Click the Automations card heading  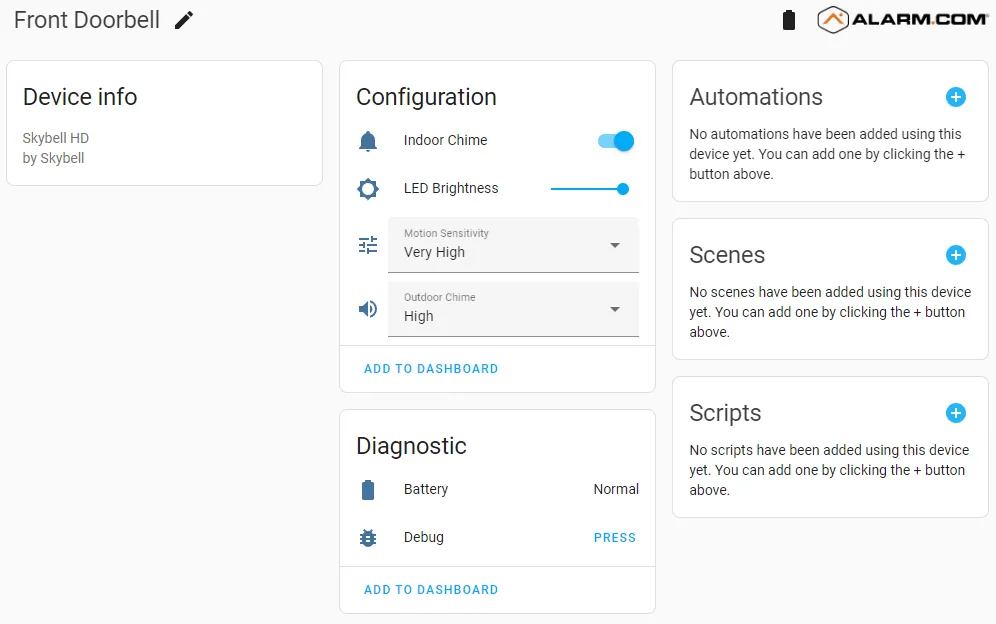(x=756, y=97)
